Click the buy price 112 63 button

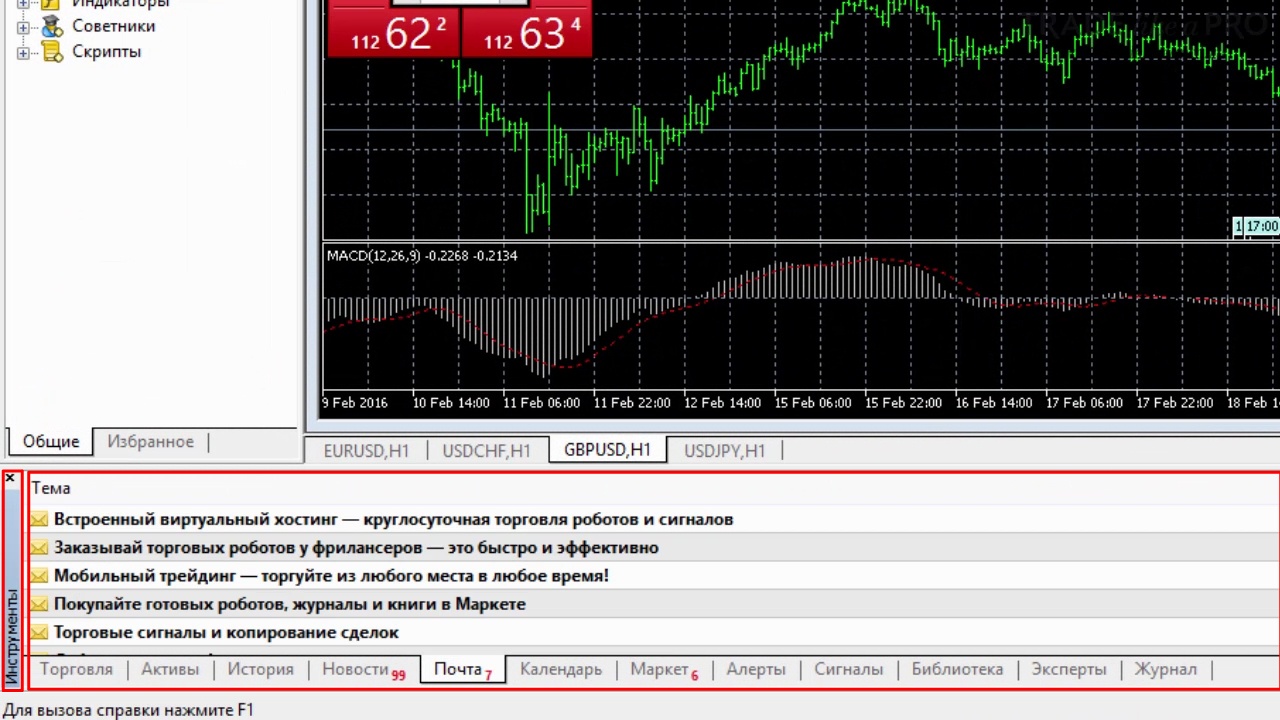click(527, 29)
